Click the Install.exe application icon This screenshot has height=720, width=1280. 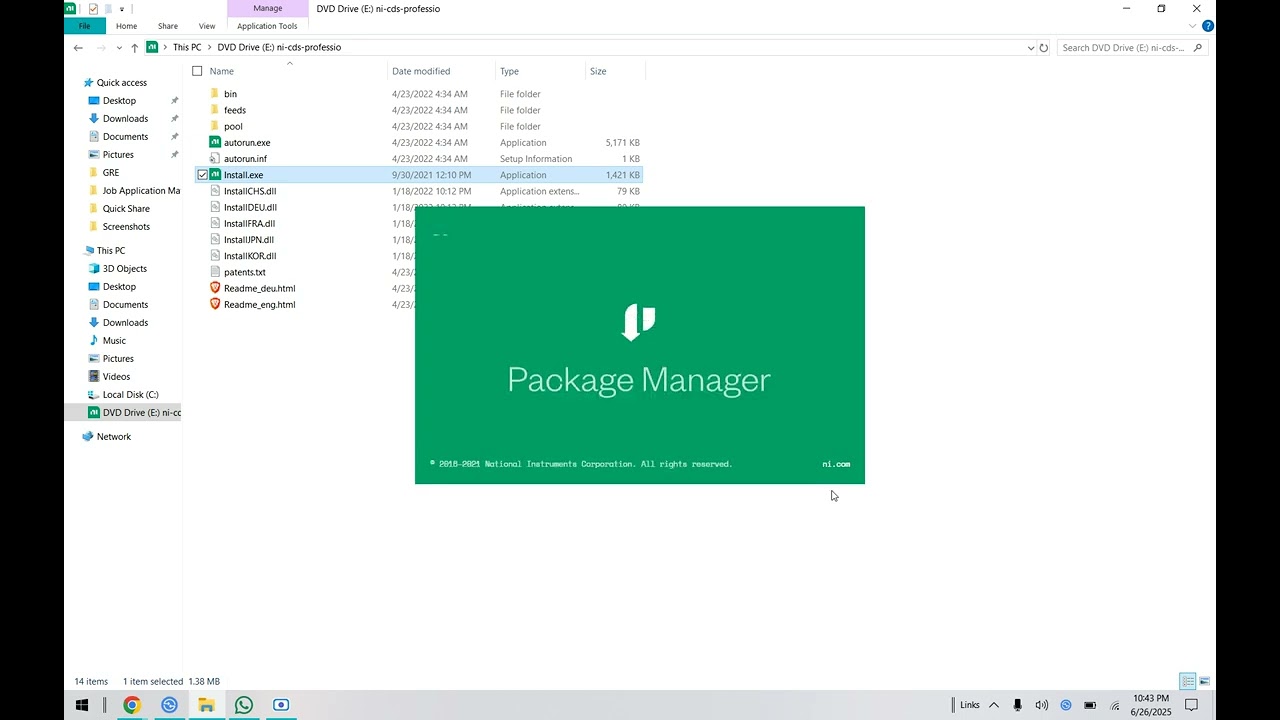(x=214, y=175)
